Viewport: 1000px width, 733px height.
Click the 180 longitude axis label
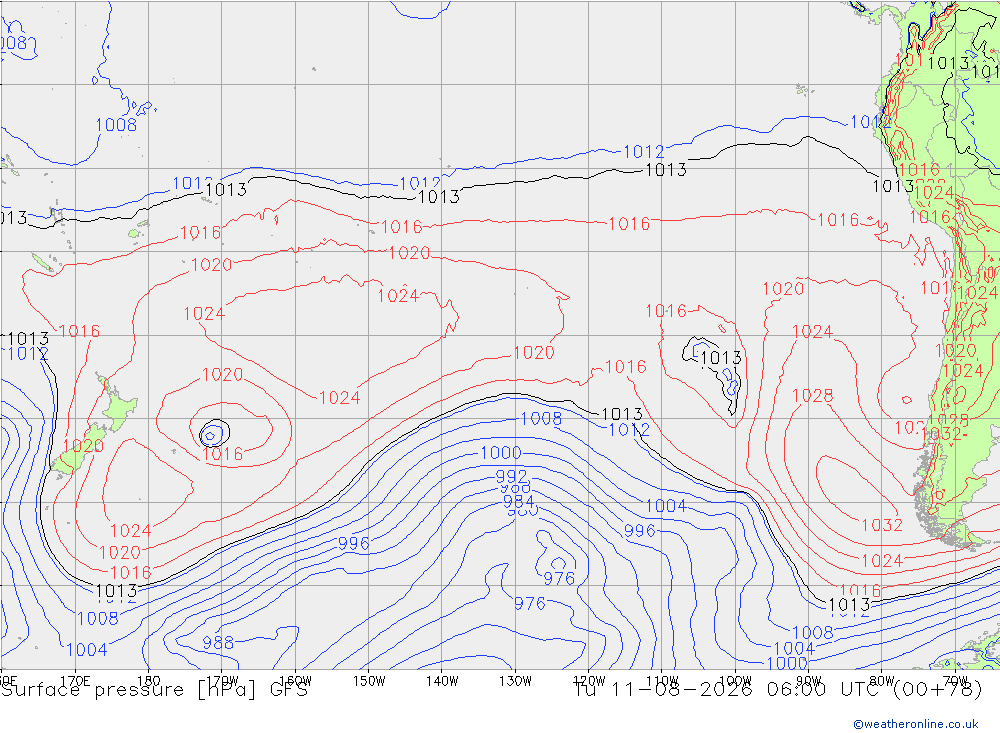[149, 681]
